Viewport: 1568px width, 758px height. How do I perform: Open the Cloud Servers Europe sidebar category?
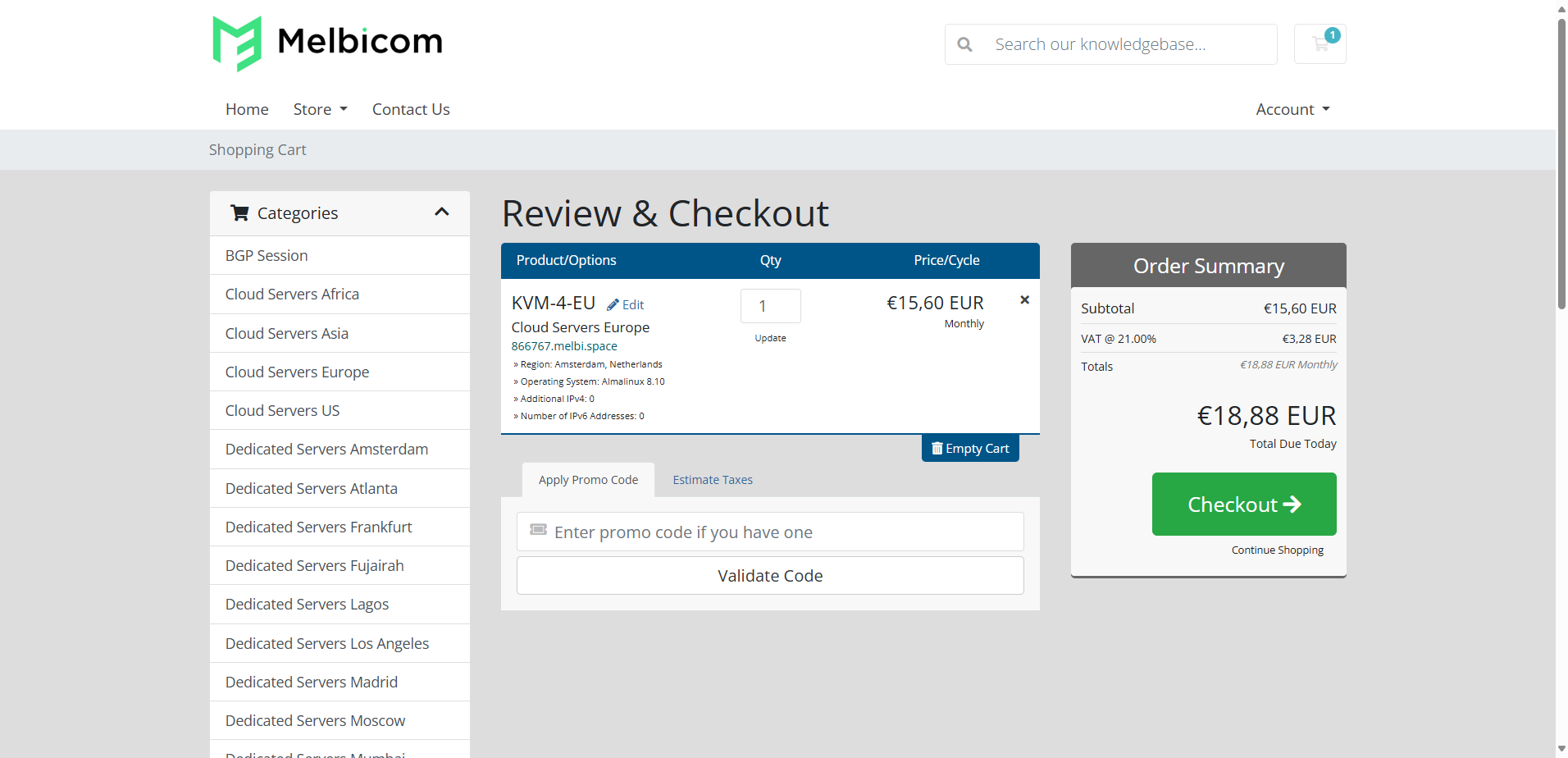click(x=340, y=372)
